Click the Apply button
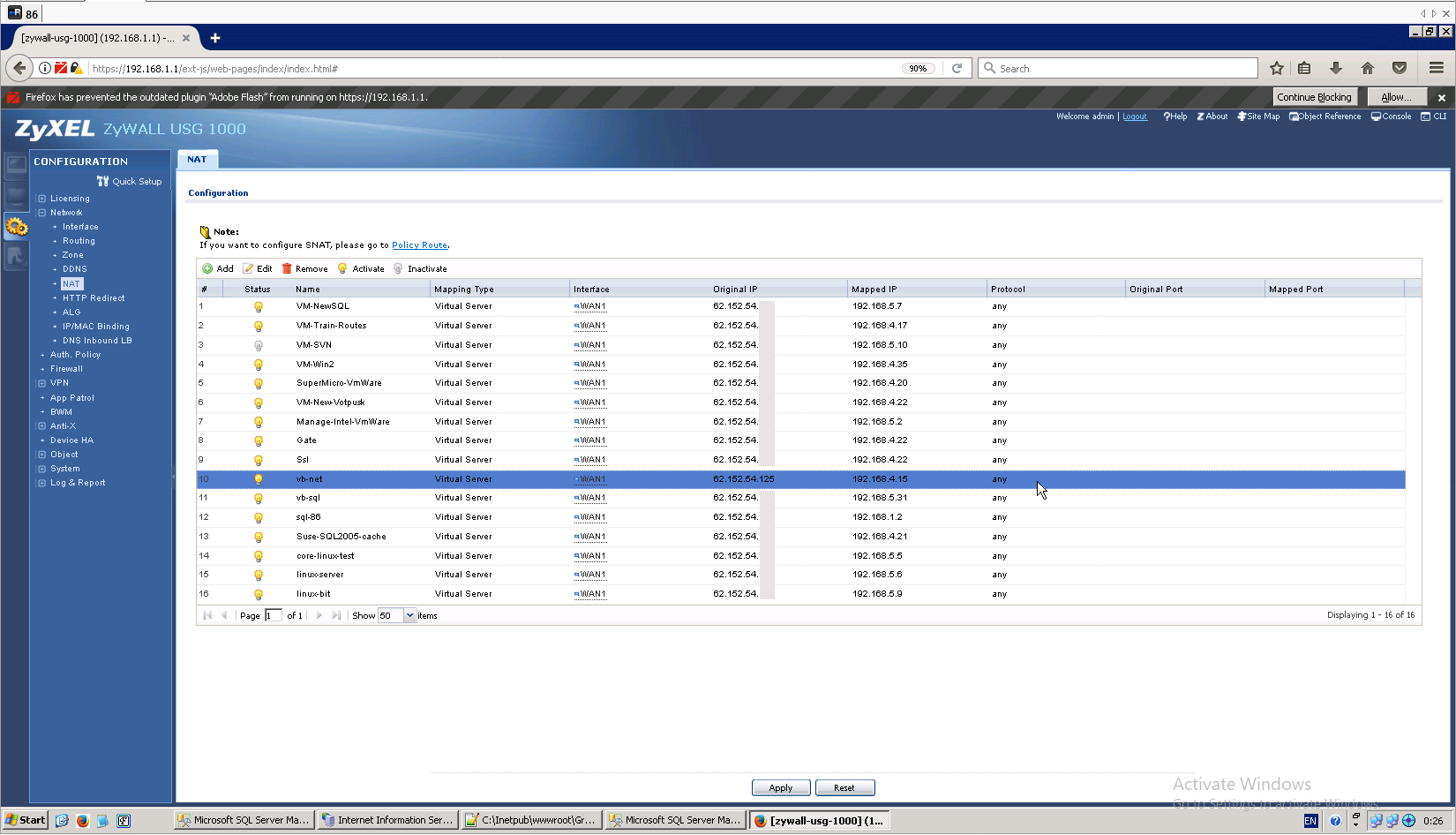Screen dimensions: 1456x835 781,787
